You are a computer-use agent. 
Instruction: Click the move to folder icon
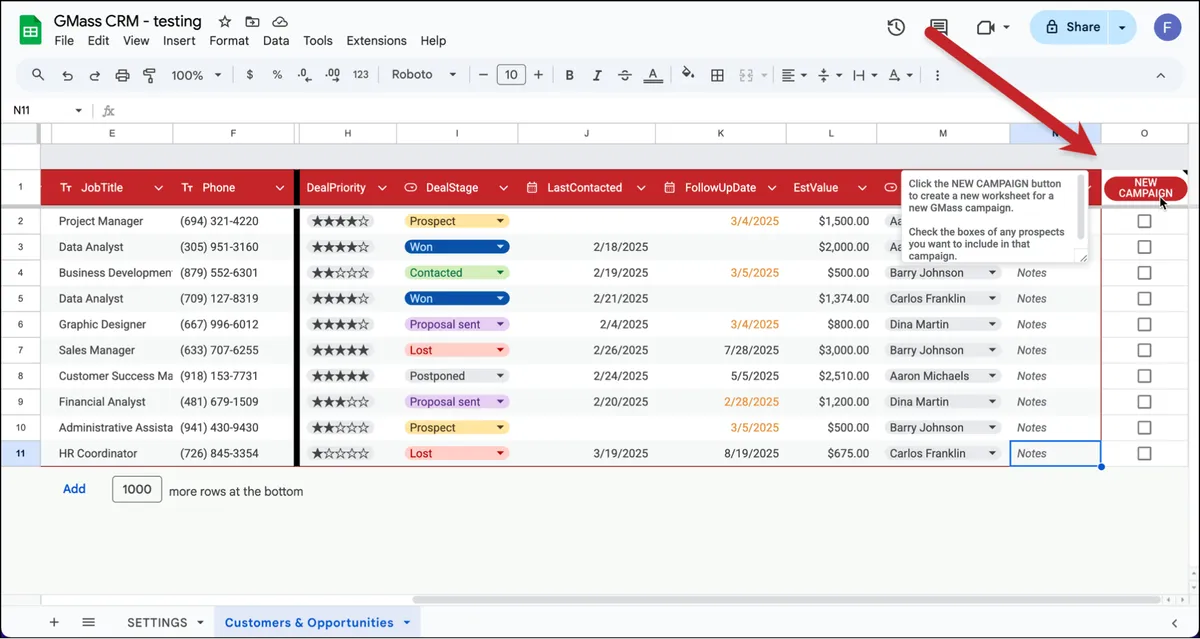click(252, 21)
